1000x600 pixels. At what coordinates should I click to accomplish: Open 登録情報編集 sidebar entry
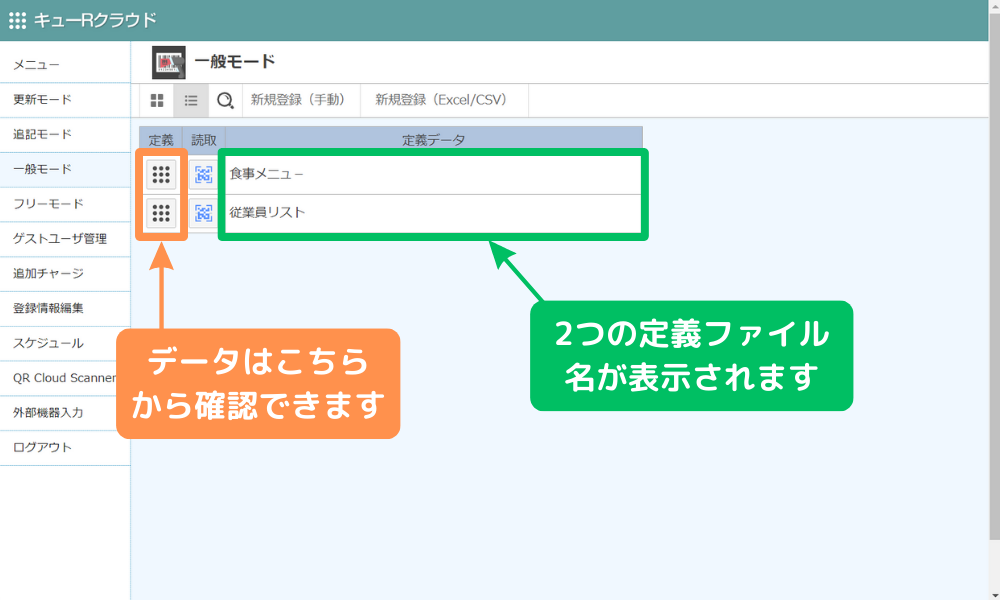(x=65, y=309)
